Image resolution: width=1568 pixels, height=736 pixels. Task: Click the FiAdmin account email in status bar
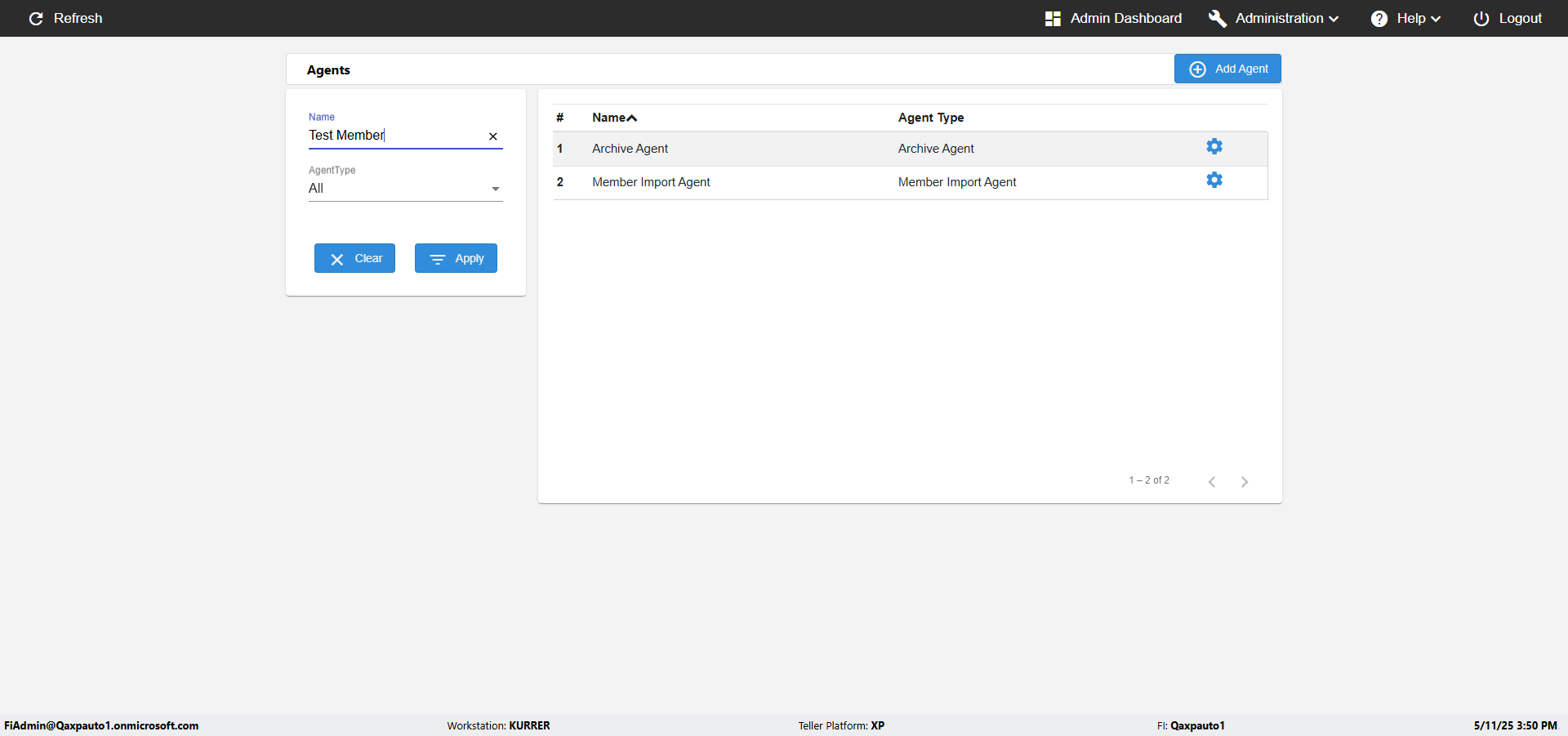[x=101, y=725]
